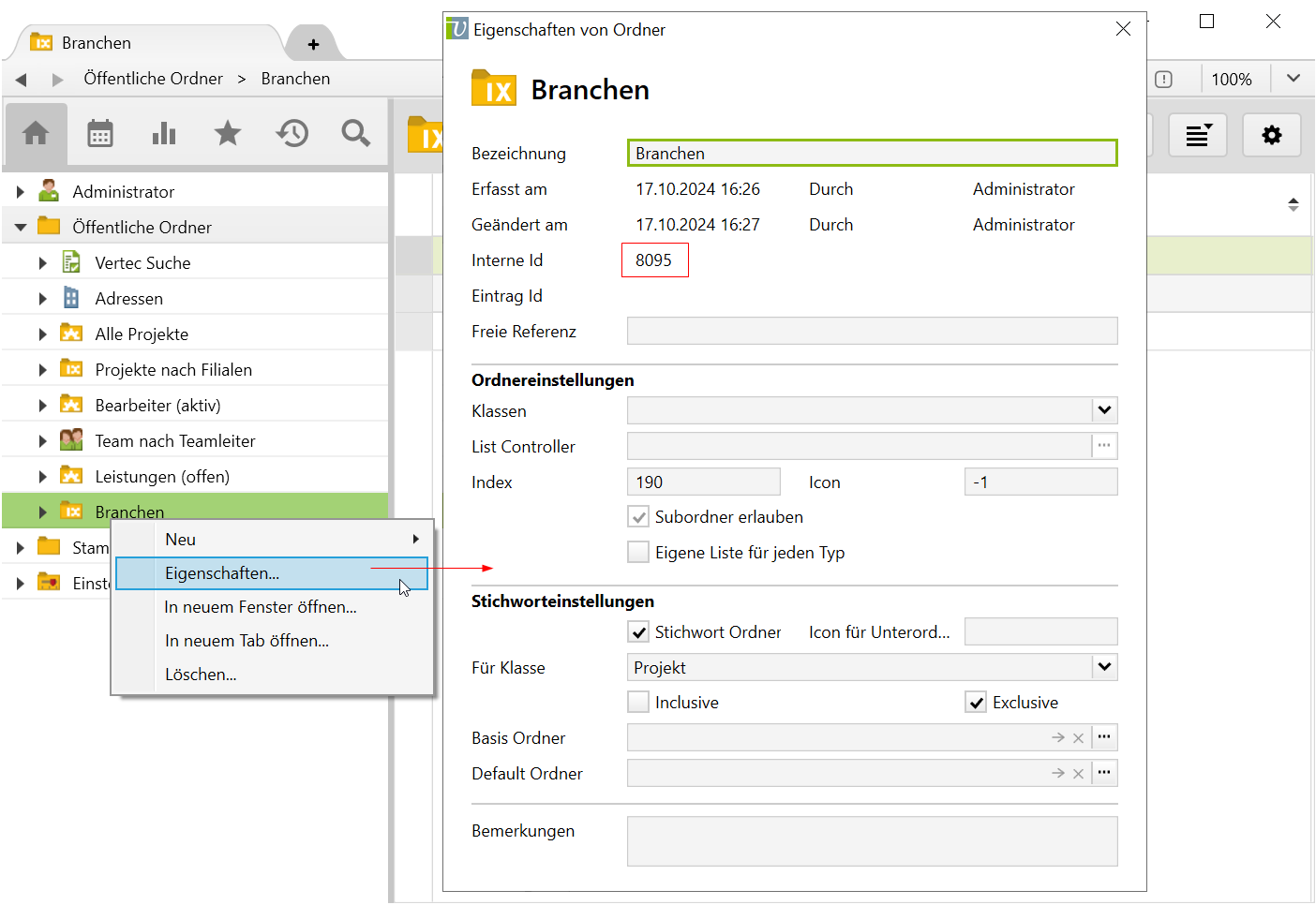Choose Löschen... in the context menu
Viewport: 1316px width, 905px height.
(x=201, y=675)
